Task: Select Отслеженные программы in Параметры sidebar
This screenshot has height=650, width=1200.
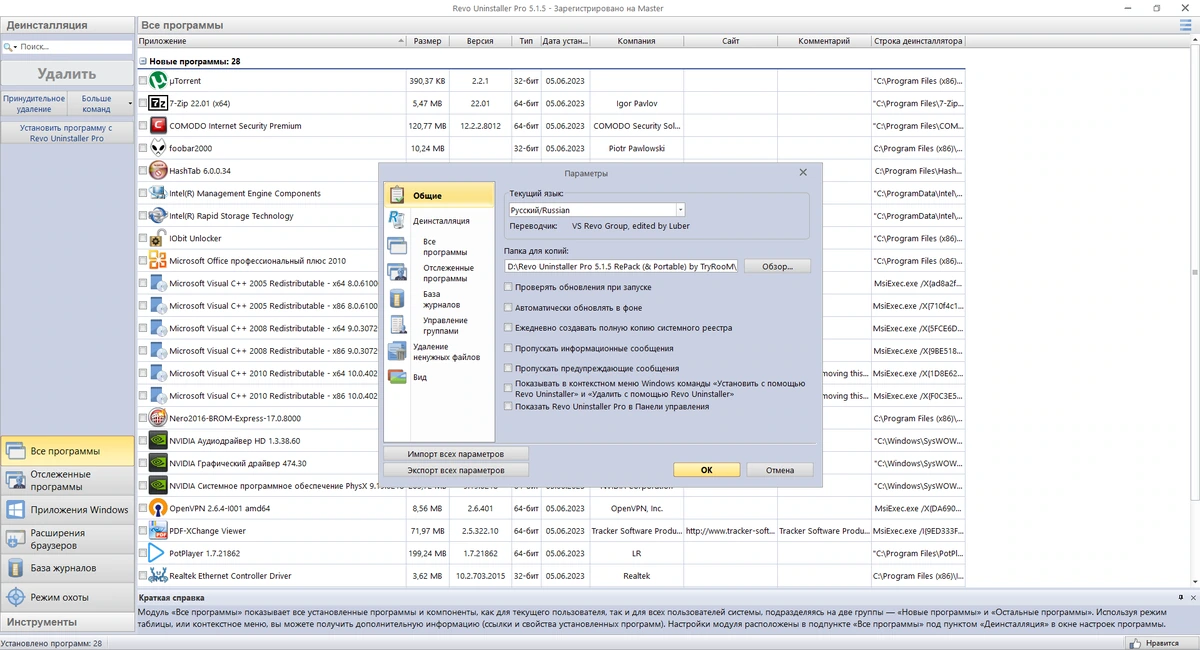Action: click(448, 273)
